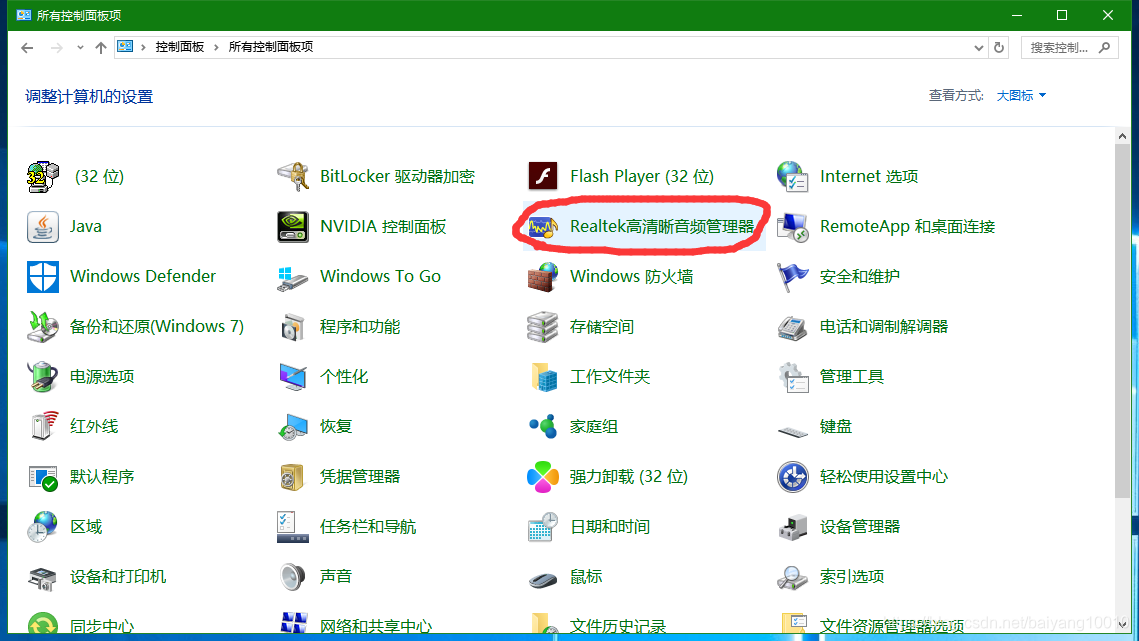Open the 存储空间 drives icon

coord(543,327)
